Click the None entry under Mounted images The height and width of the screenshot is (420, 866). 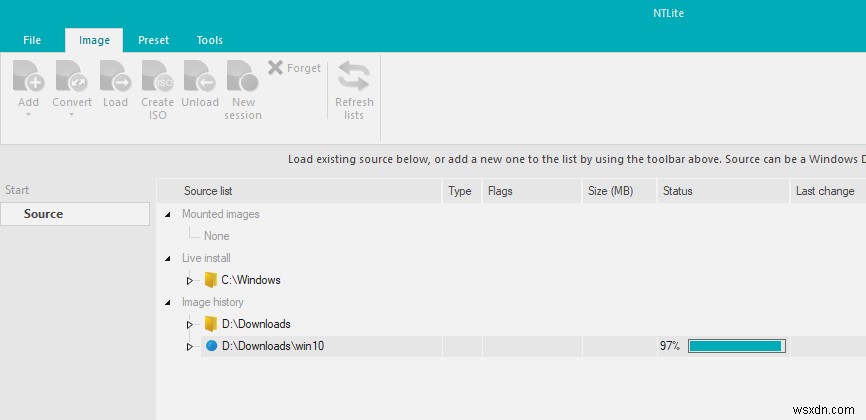click(x=216, y=236)
